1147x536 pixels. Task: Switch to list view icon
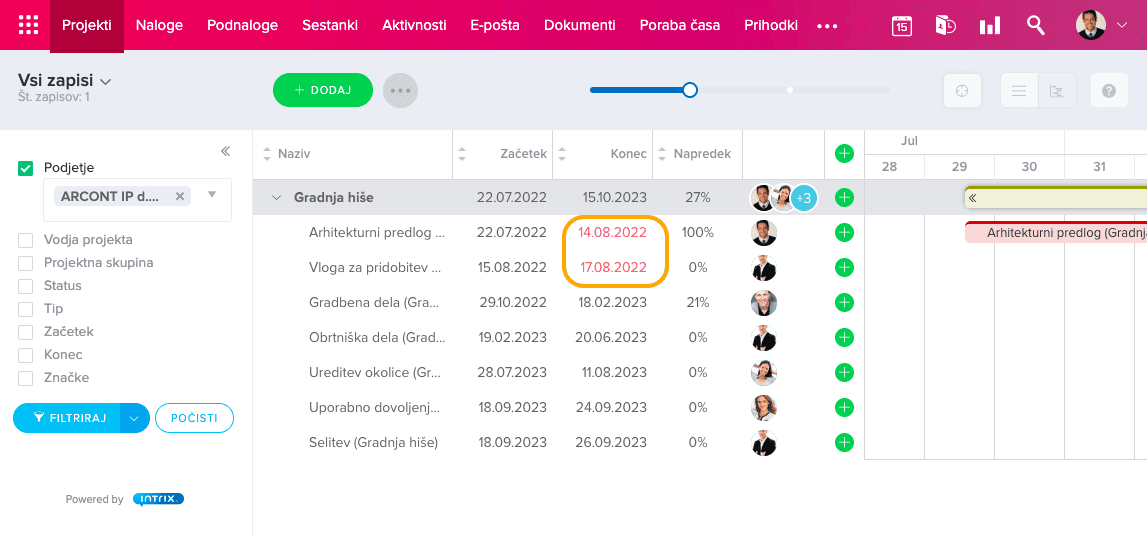click(x=1019, y=91)
